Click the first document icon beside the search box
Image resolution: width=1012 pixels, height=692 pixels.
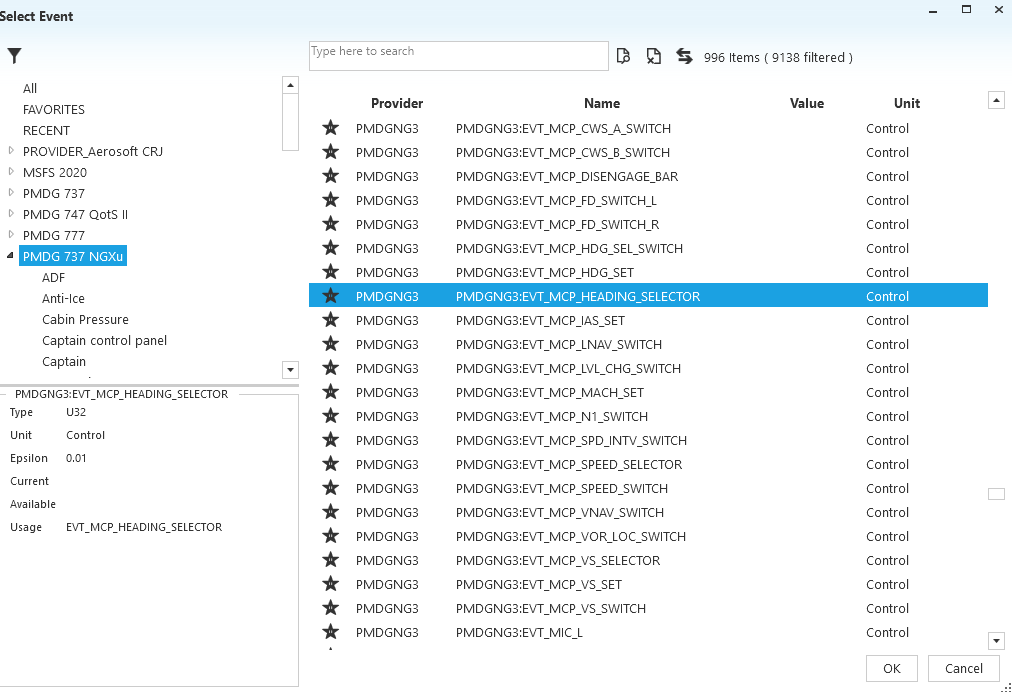point(623,56)
